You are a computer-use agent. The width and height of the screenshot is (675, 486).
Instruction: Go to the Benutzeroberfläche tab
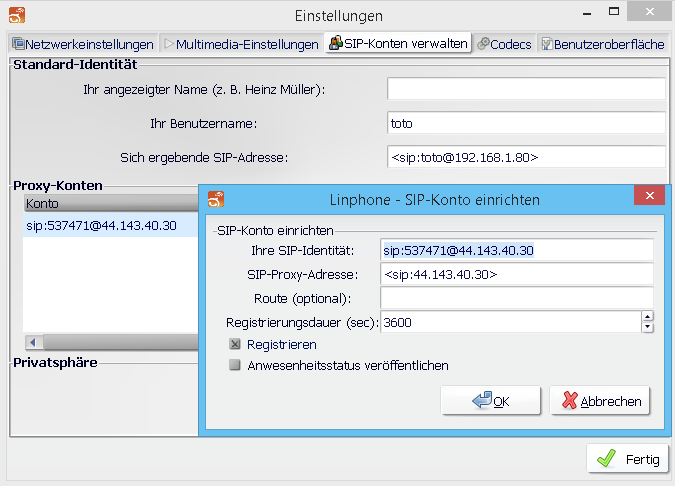603,44
